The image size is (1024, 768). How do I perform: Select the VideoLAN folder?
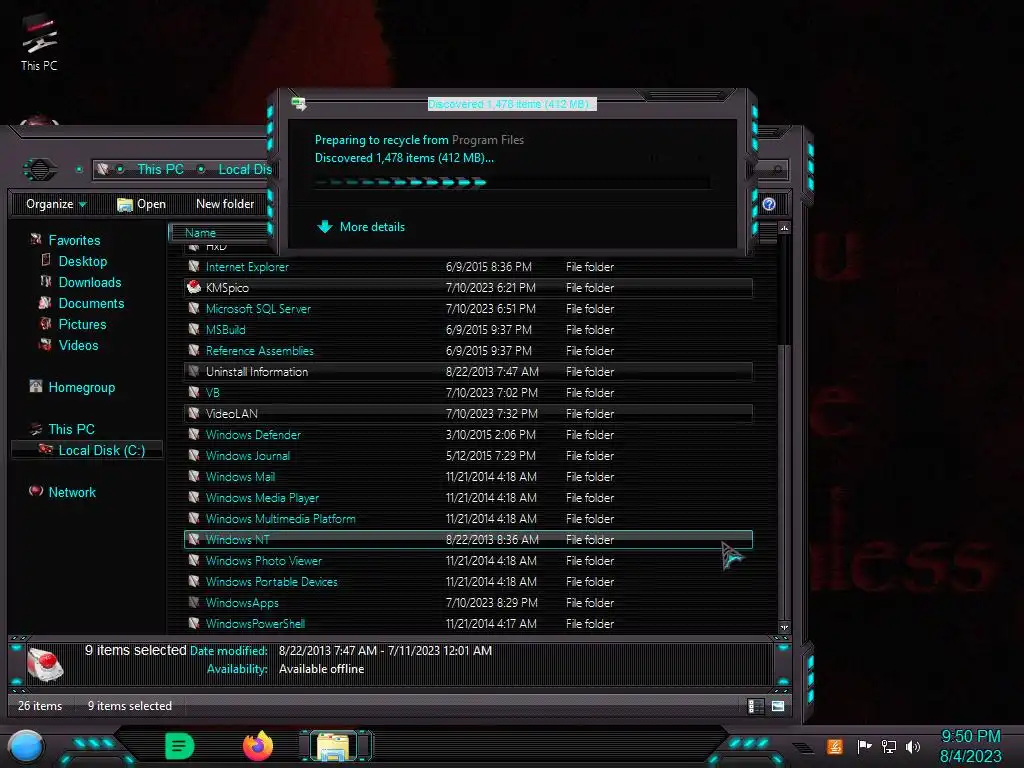coord(469,413)
